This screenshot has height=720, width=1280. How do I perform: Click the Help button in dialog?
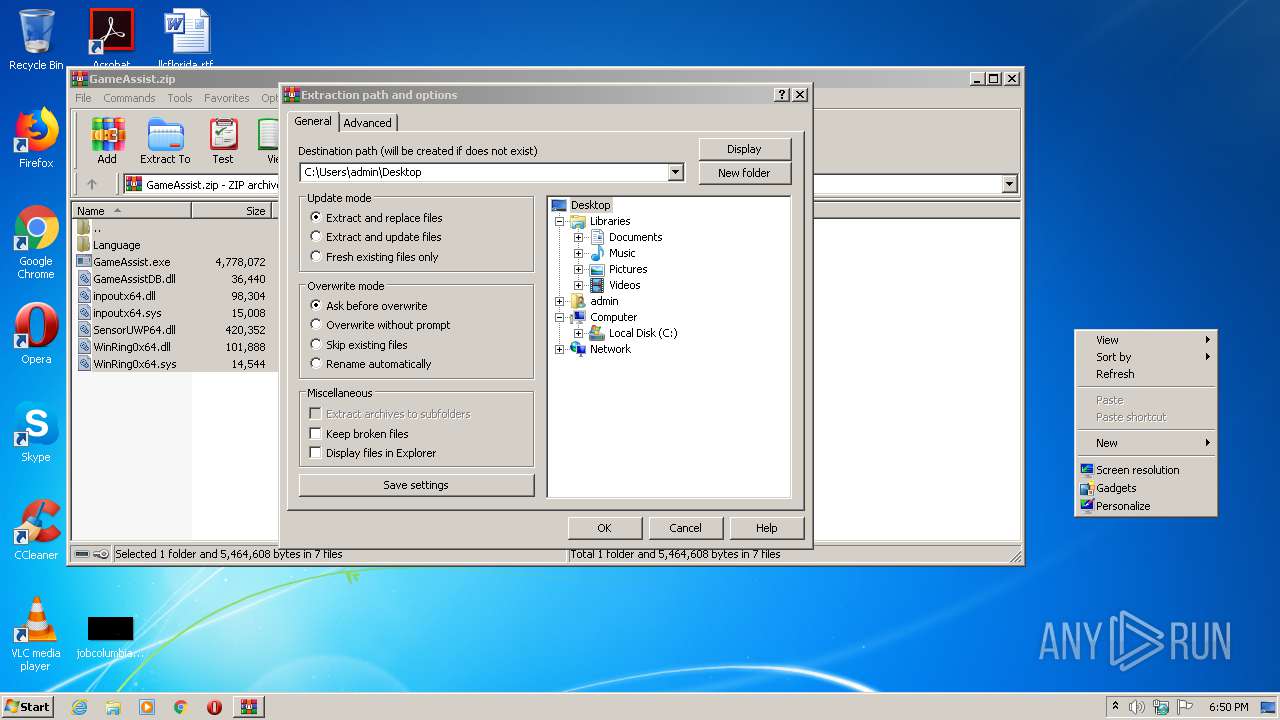tap(766, 528)
